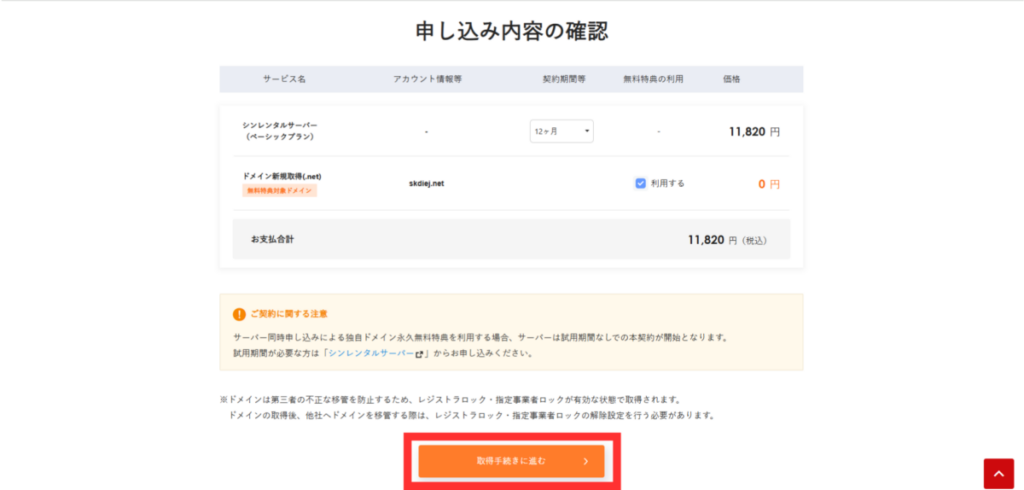Click the 申し込み内容の確認 page heading
Viewport: 1024px width, 490px height.
coord(512,31)
